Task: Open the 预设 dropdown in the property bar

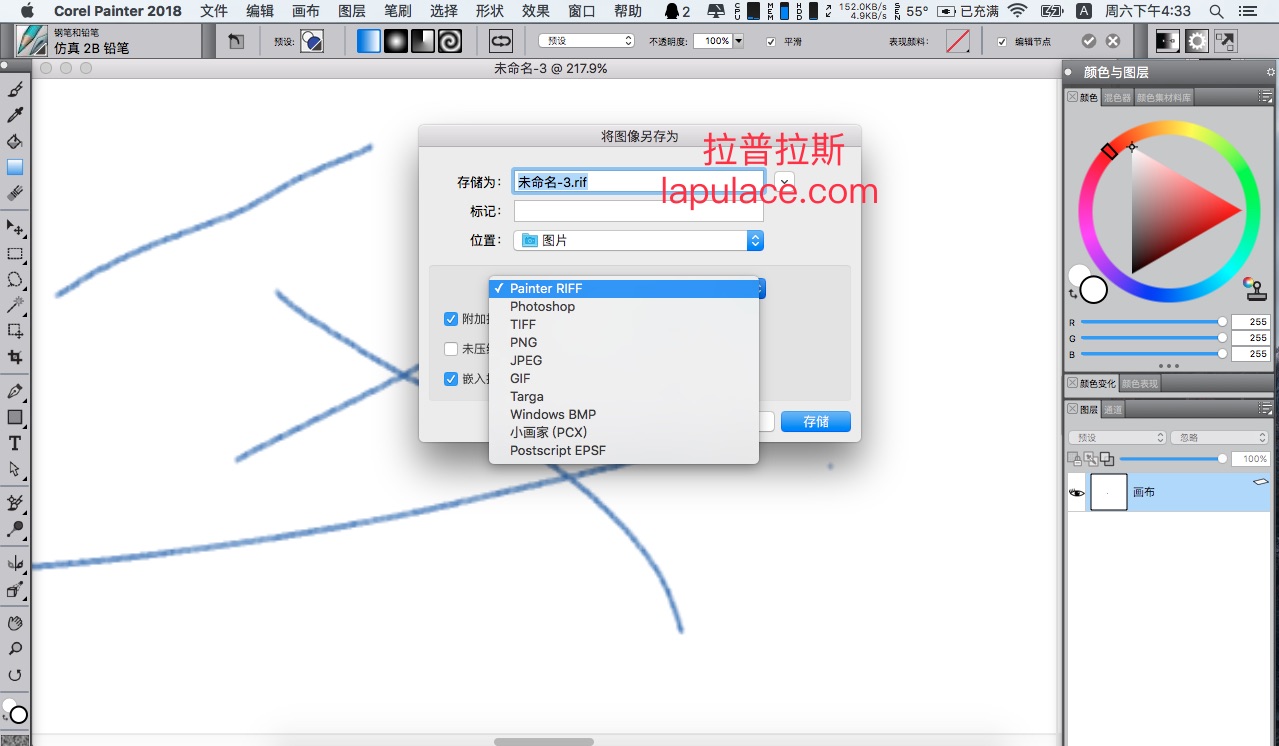Action: click(586, 41)
